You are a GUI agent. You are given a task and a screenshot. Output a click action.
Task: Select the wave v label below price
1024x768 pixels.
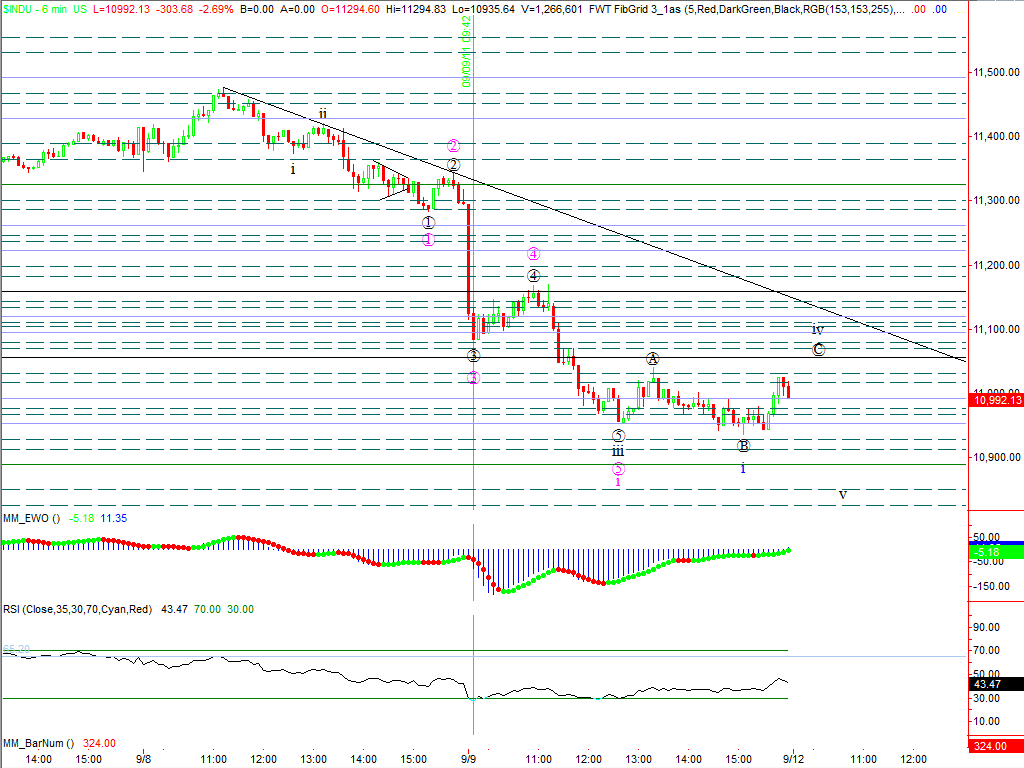(x=843, y=494)
